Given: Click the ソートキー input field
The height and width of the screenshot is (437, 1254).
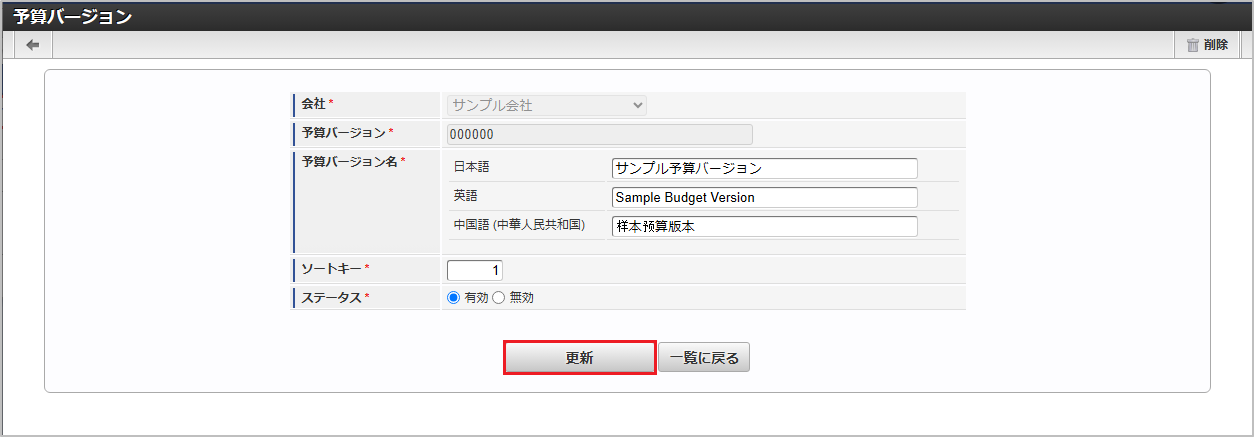Looking at the screenshot, I should click(475, 270).
